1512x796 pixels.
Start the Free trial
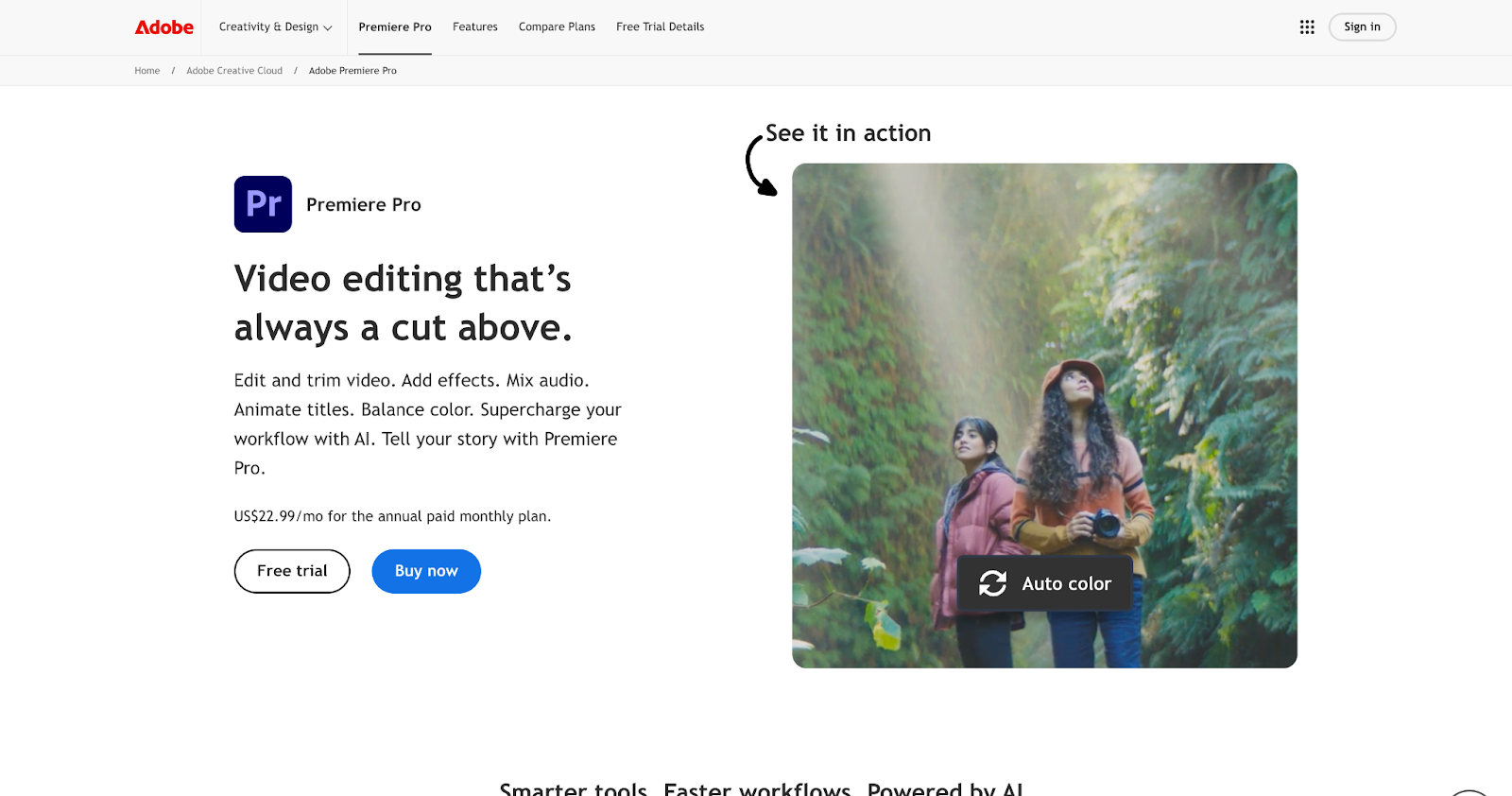pyautogui.click(x=292, y=571)
